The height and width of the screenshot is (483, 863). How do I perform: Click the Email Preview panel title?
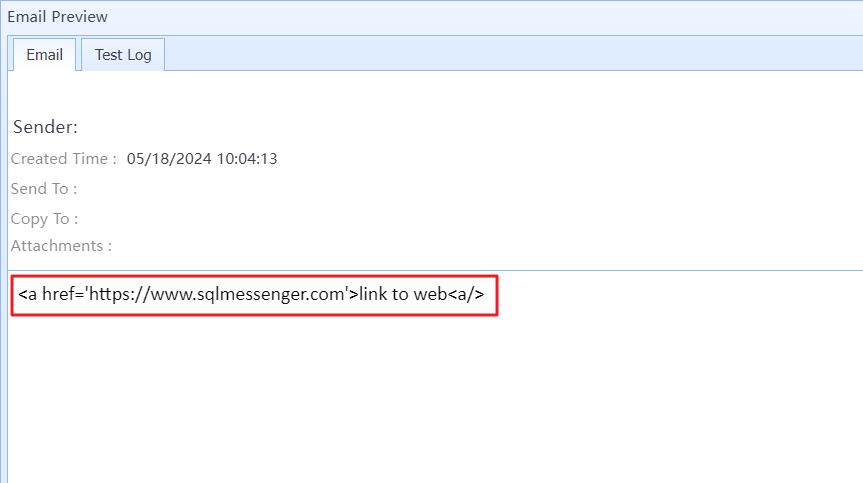pos(57,17)
